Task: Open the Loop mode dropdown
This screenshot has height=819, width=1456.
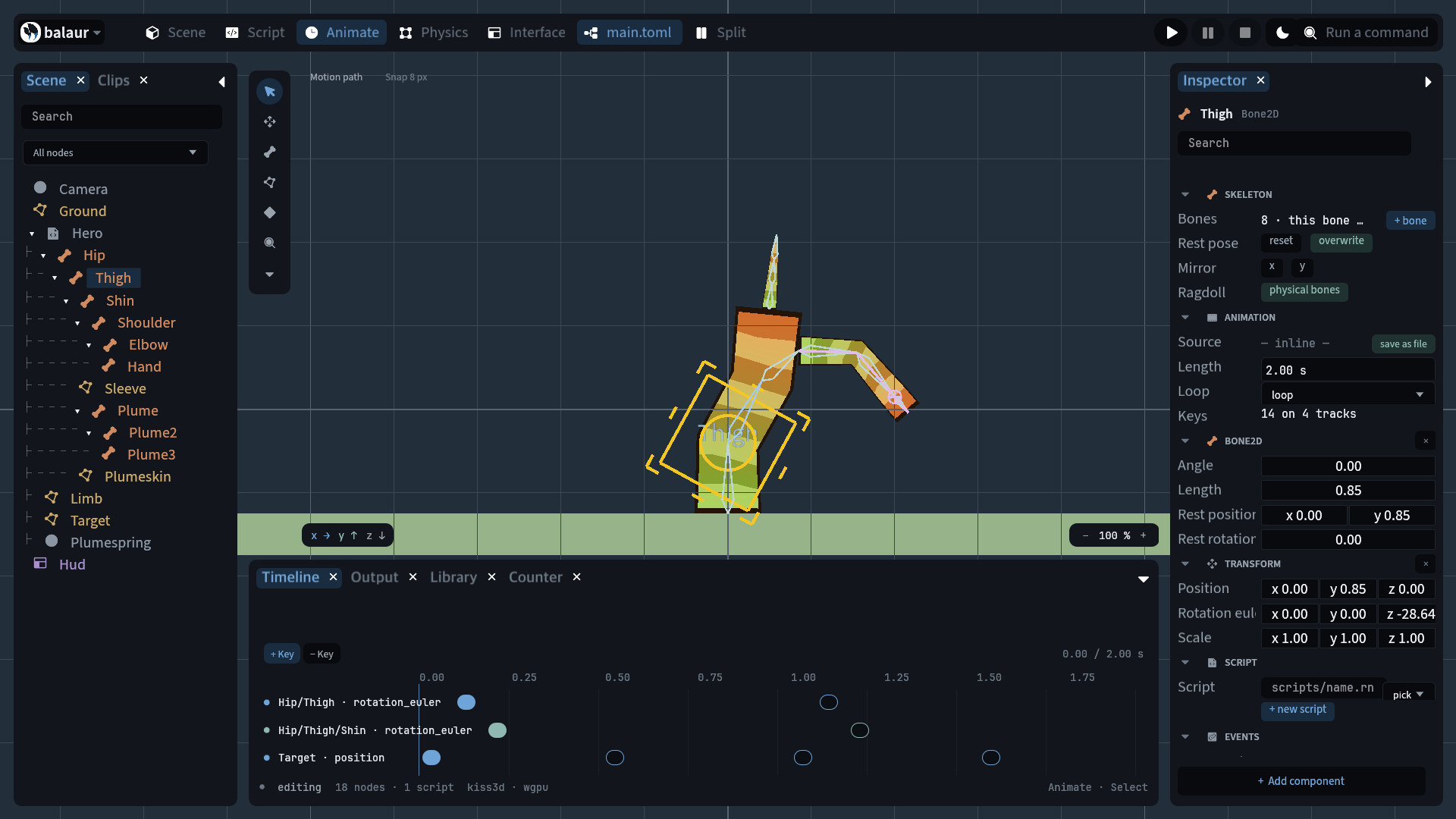Action: click(x=1348, y=394)
